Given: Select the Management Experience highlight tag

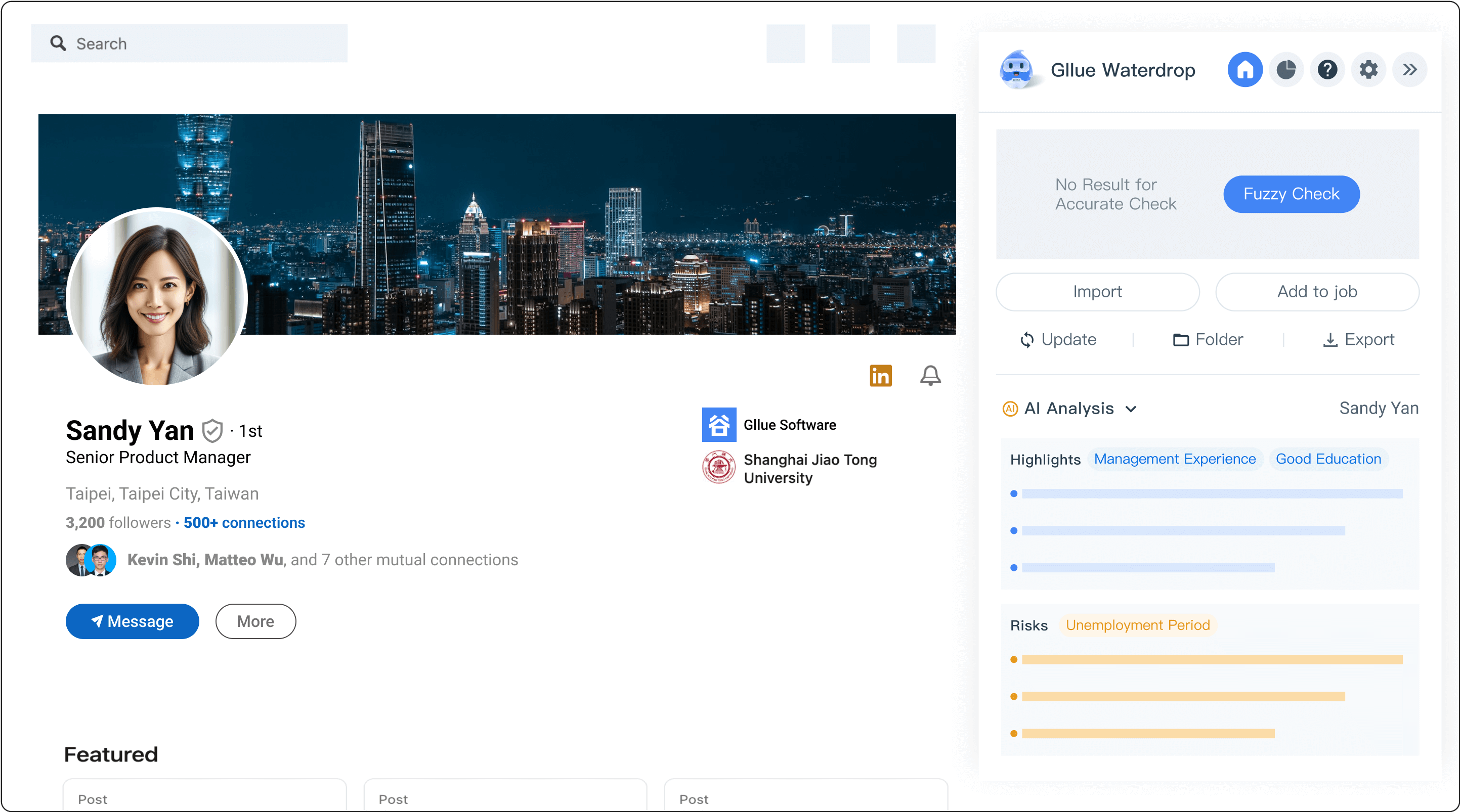Looking at the screenshot, I should pyautogui.click(x=1174, y=459).
